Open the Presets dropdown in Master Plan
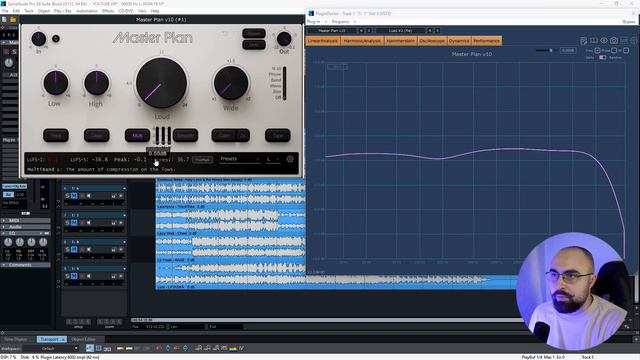The height and width of the screenshot is (360, 640). (240, 159)
